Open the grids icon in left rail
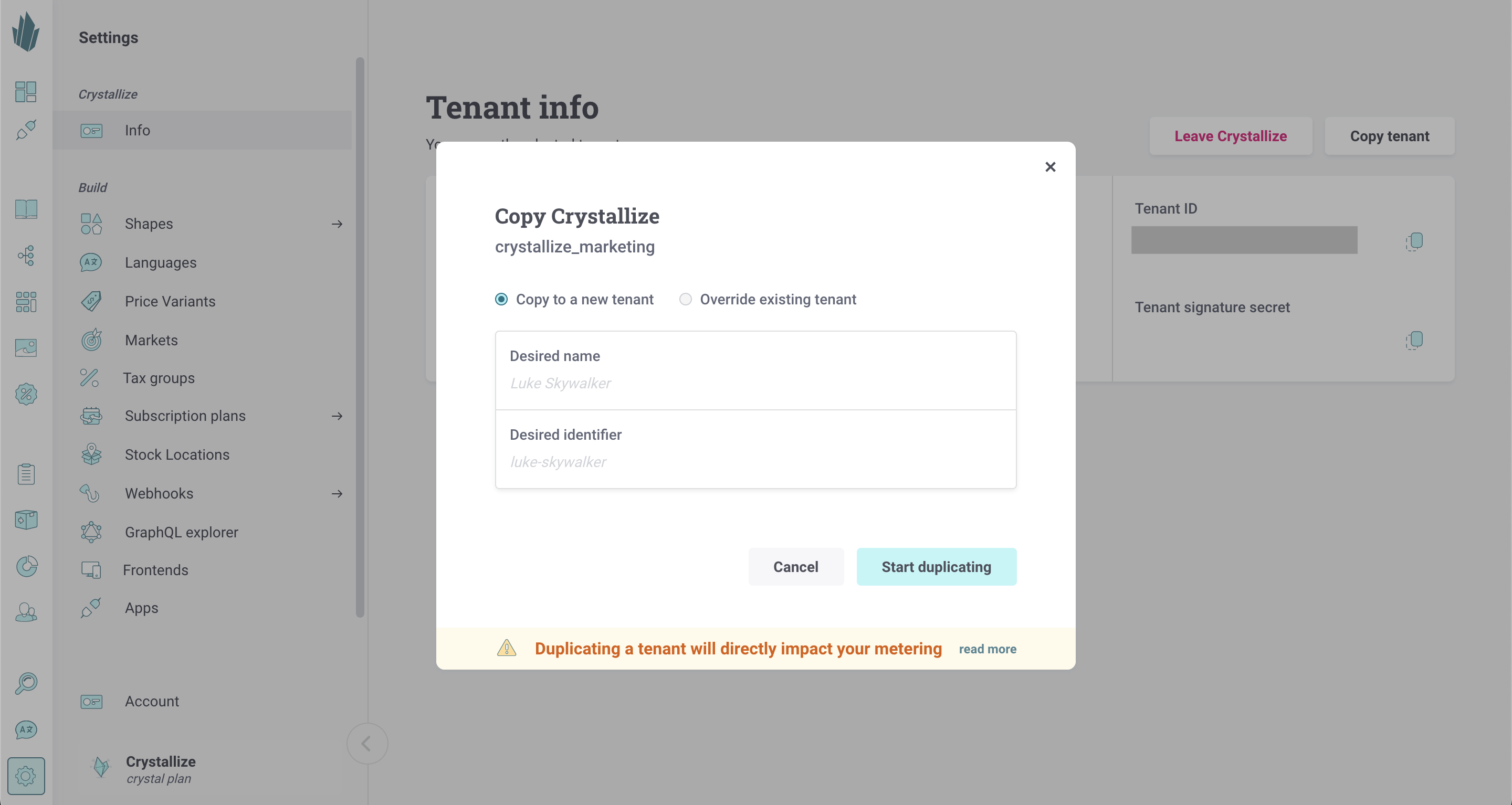Screen dimensions: 1512x805 [x=26, y=302]
